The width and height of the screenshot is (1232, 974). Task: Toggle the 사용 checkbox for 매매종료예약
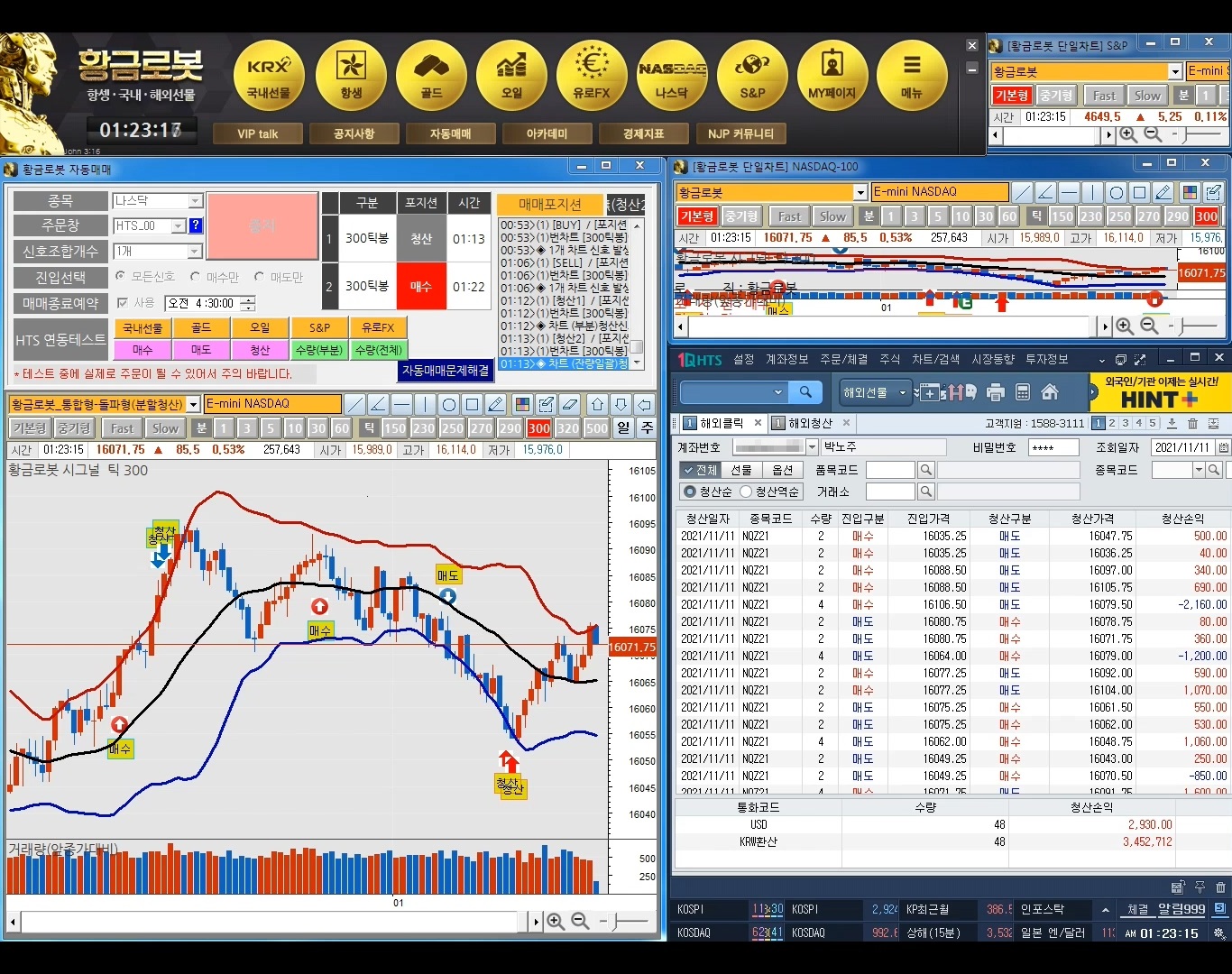(x=123, y=303)
